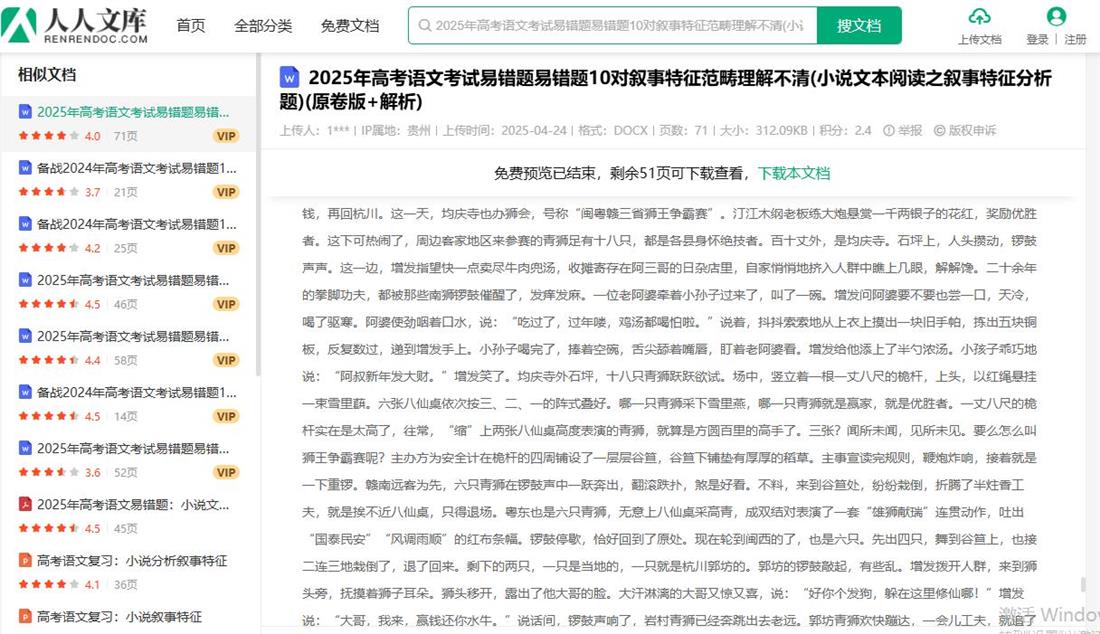Click the 上传时间 2025-04-24 text

(504, 130)
